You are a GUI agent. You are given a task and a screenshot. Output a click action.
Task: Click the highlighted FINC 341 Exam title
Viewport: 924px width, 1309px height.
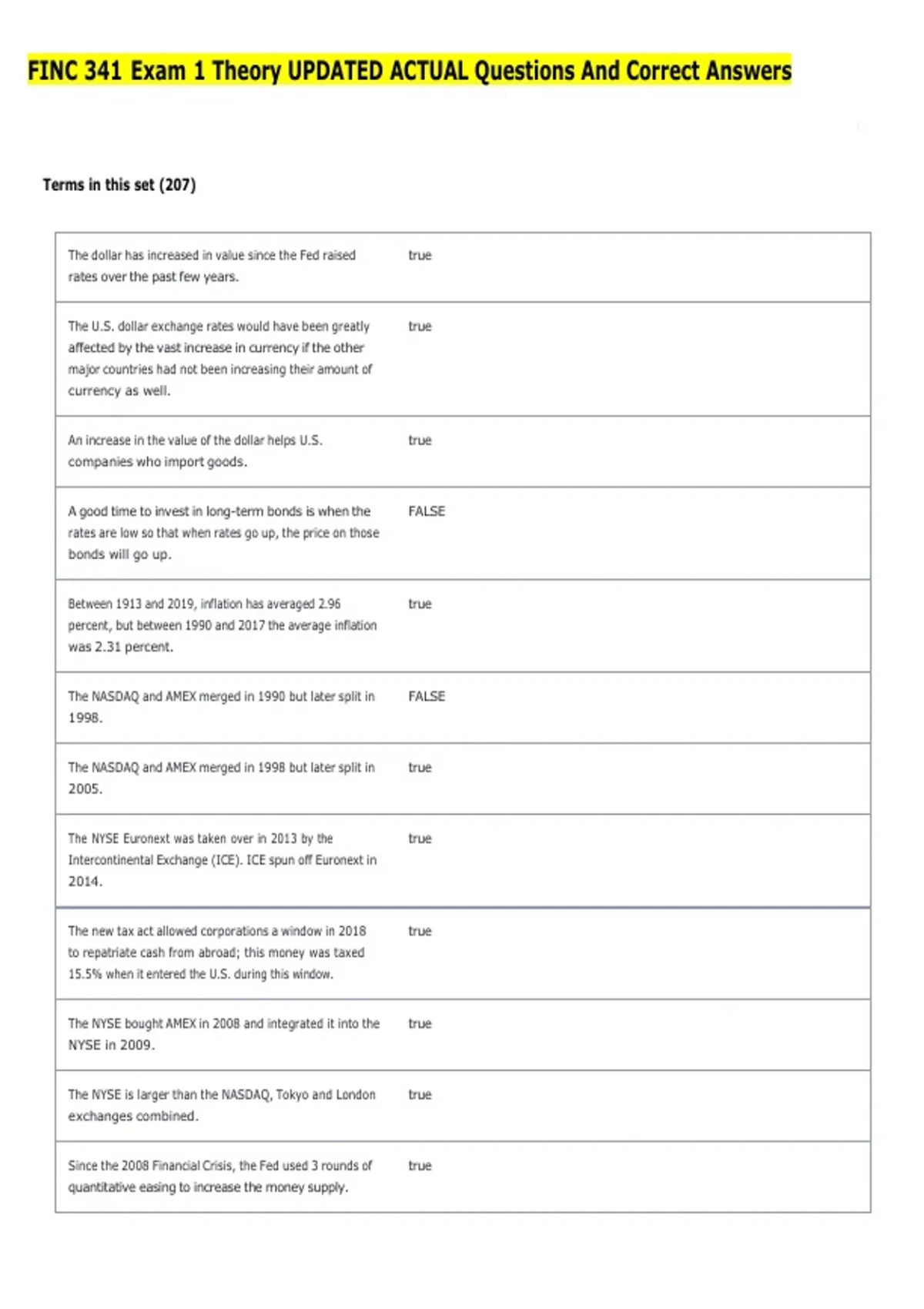(410, 71)
